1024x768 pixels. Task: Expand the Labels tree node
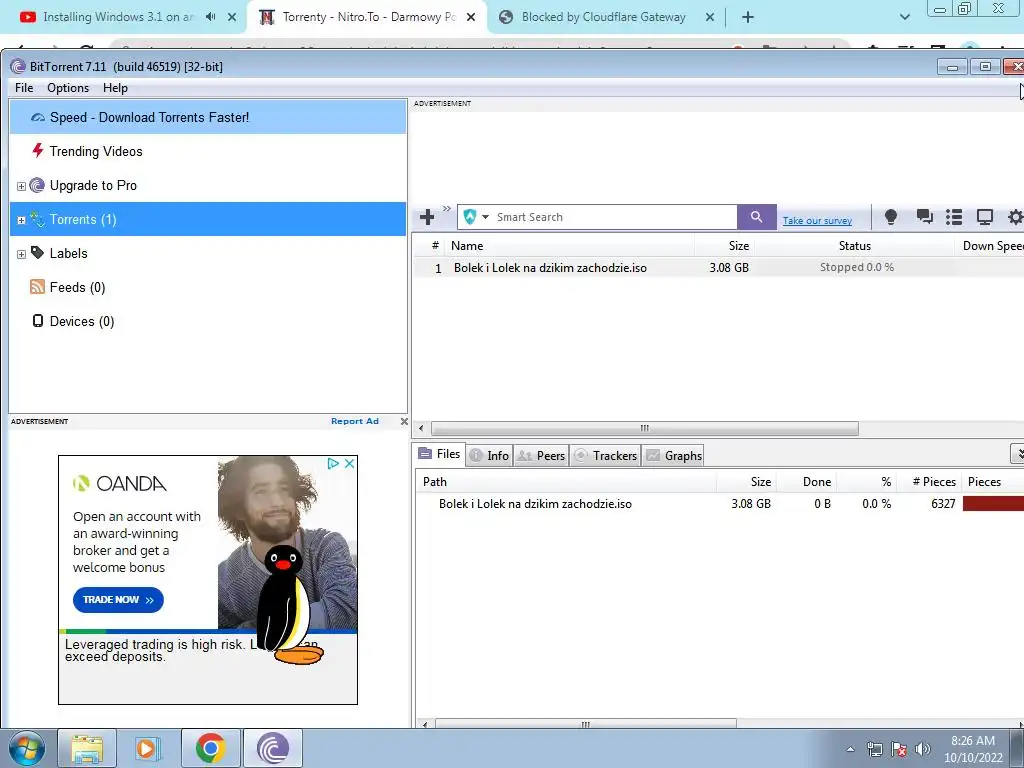pos(21,254)
